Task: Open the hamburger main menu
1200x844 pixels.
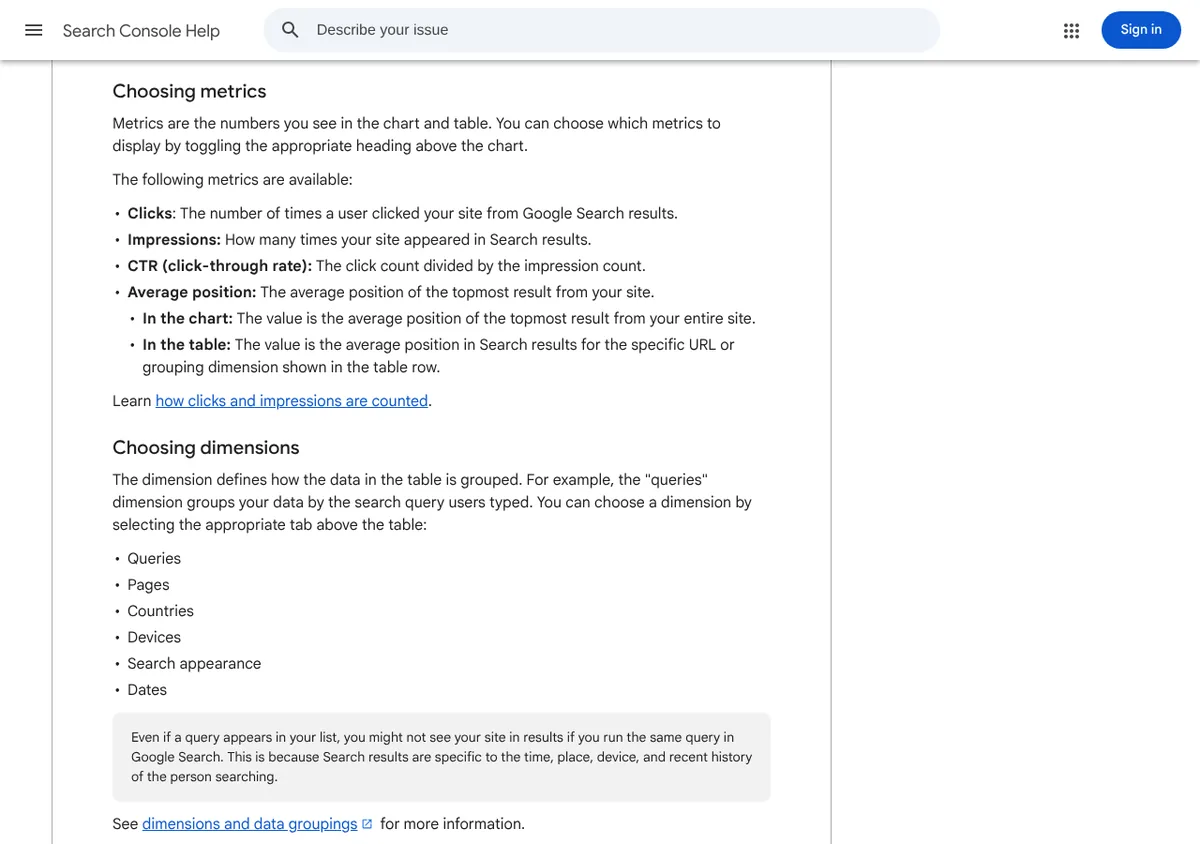Action: pos(34,30)
